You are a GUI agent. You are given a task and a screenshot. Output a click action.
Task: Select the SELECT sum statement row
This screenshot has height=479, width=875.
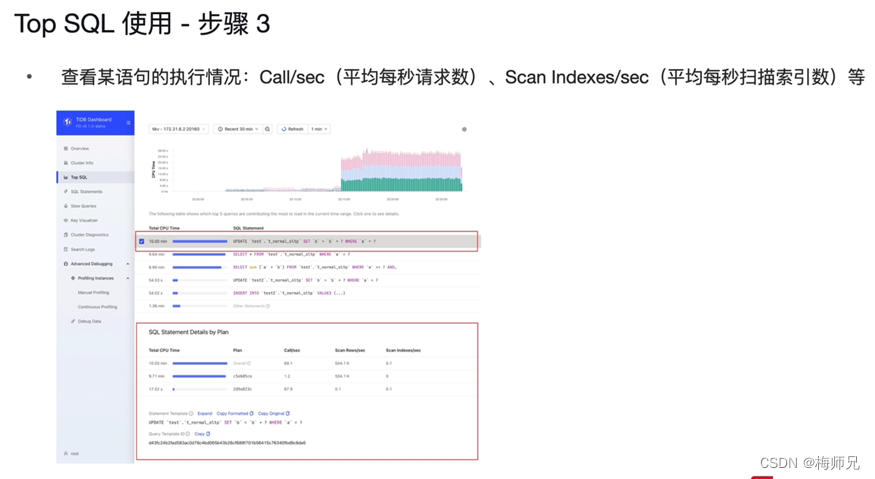(309, 267)
